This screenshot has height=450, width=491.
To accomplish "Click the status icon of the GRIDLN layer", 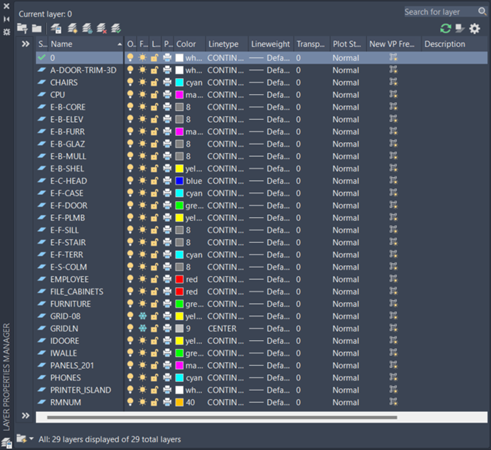I will click(x=42, y=329).
